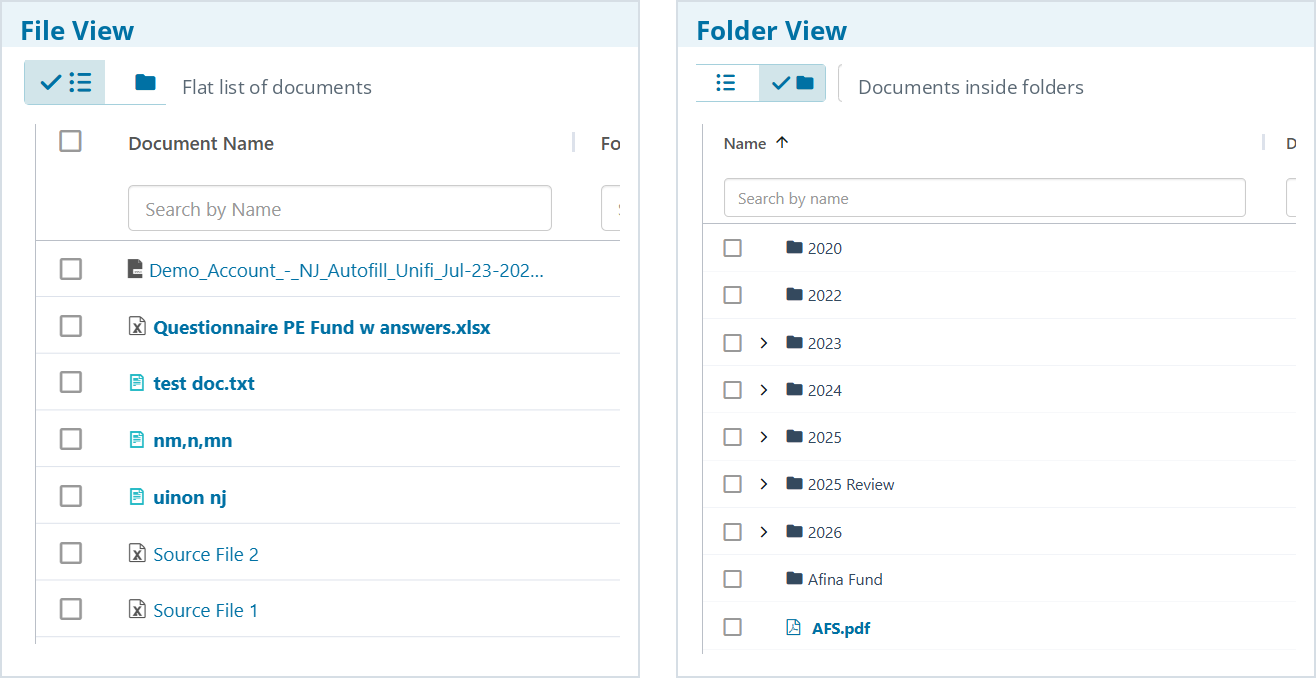Expand the 2023 folder
This screenshot has height=678, width=1316.
click(764, 343)
